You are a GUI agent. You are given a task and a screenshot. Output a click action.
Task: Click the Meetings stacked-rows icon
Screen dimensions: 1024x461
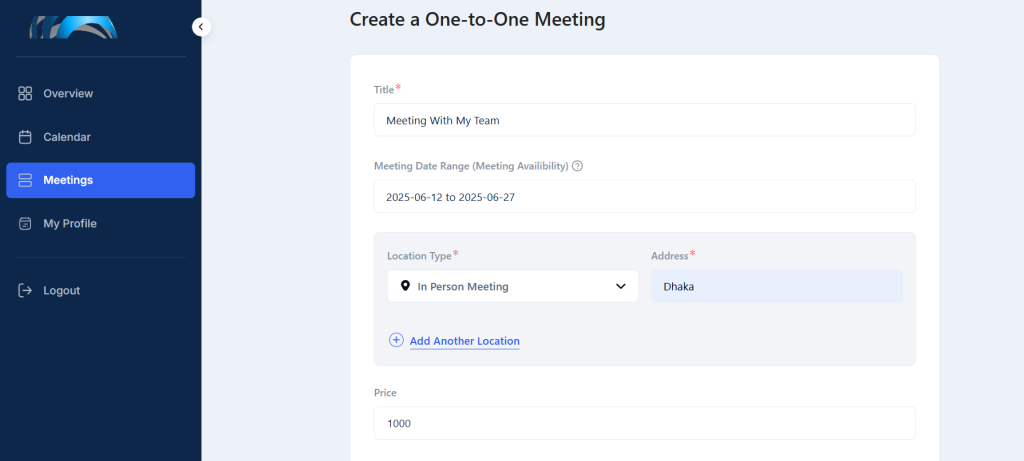[25, 180]
